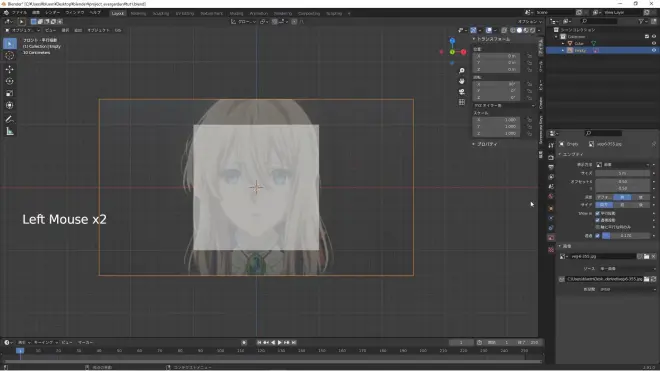Click the viewport pan hand icon
Screen dimensions: 660x371
point(462,81)
